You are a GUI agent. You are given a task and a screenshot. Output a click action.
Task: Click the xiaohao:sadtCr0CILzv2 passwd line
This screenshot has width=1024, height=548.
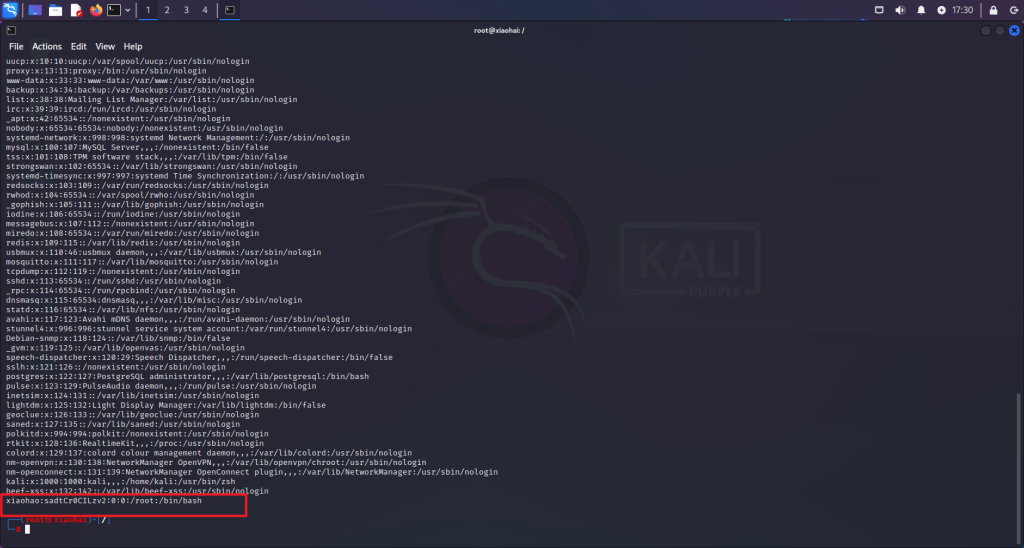pyautogui.click(x=104, y=500)
